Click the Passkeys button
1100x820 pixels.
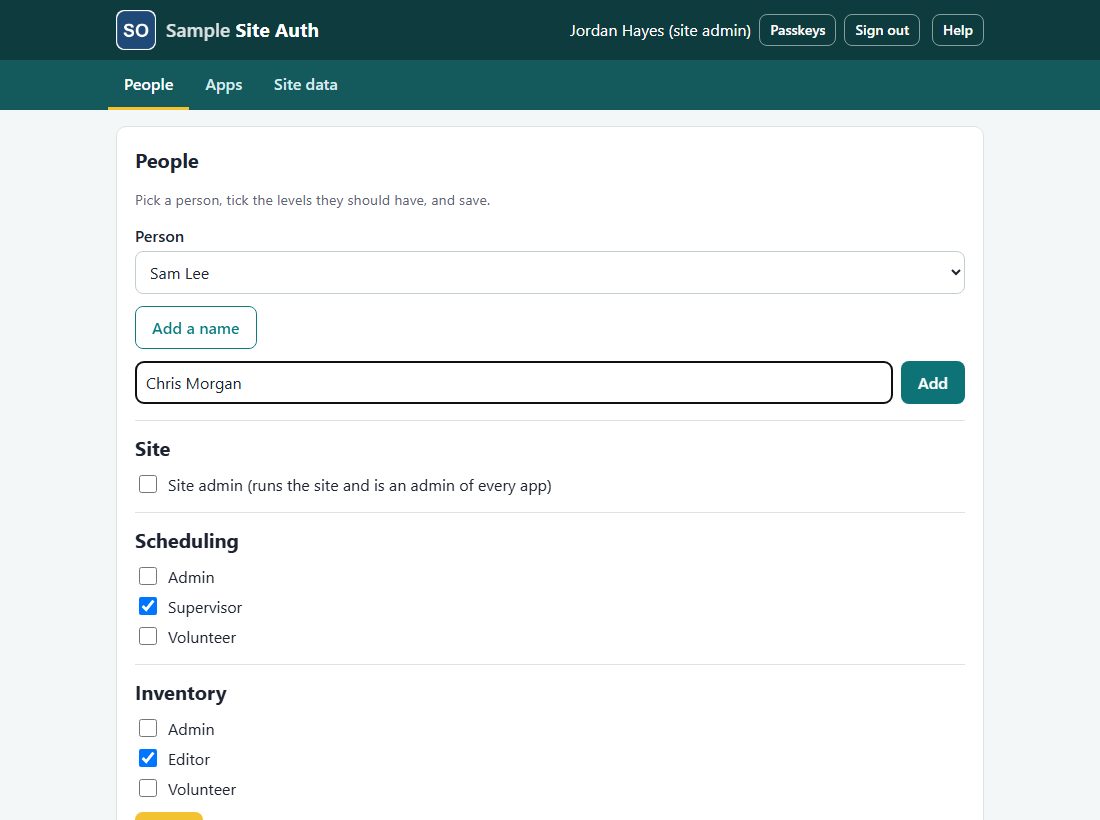[x=797, y=30]
